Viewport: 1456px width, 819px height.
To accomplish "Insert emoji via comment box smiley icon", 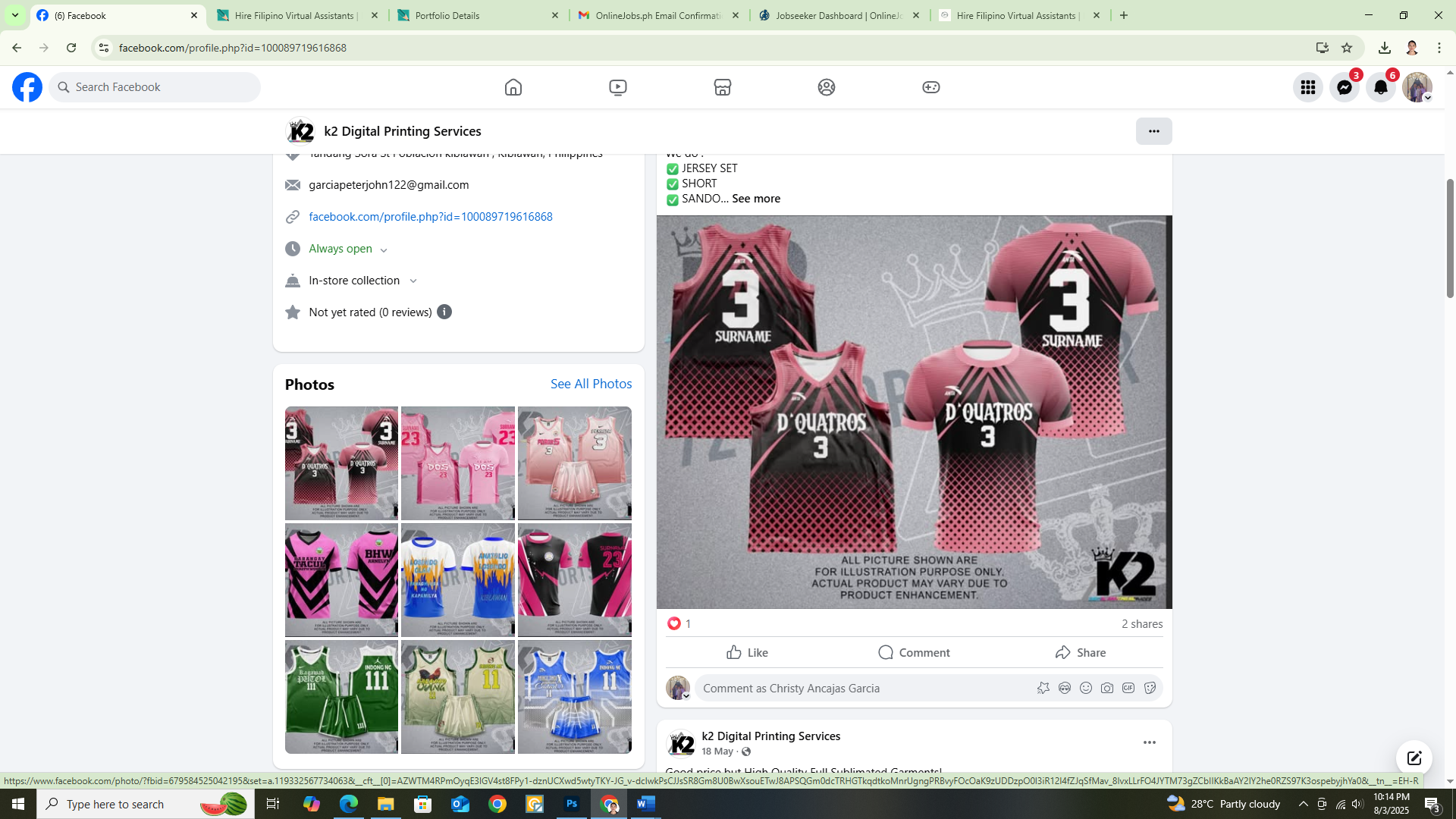I will 1086,688.
